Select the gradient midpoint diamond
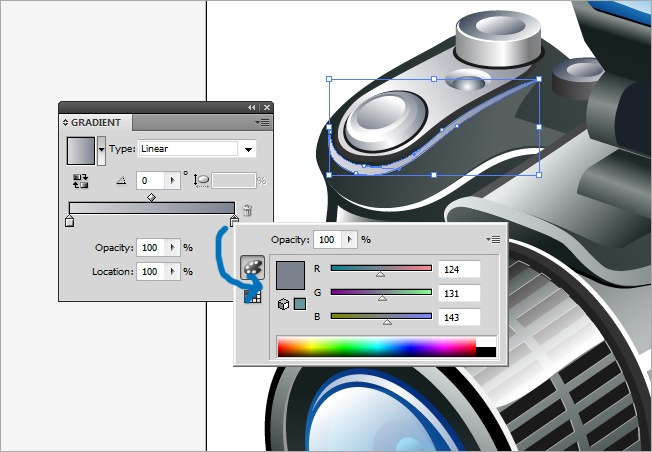This screenshot has width=652, height=452. [x=151, y=198]
